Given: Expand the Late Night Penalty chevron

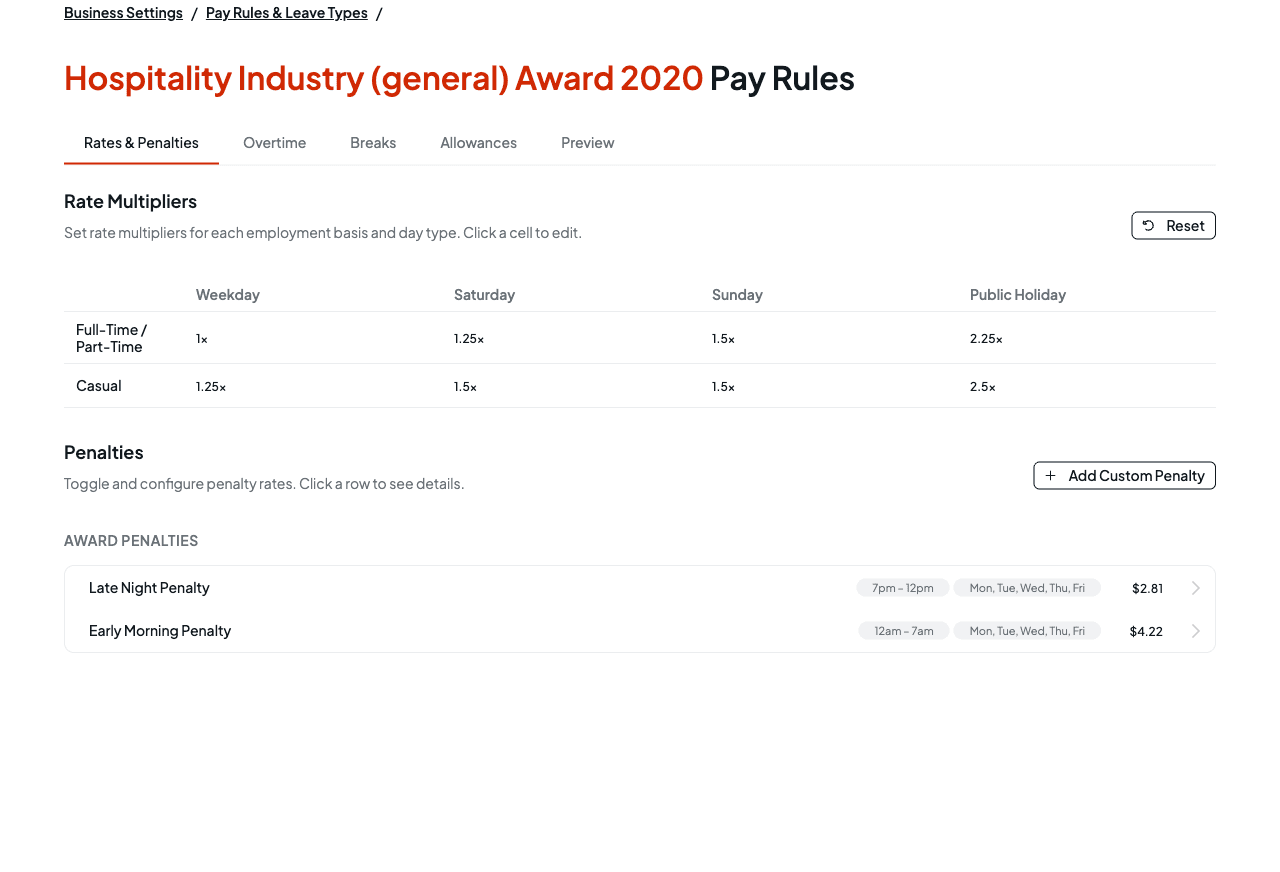Looking at the screenshot, I should (1195, 588).
